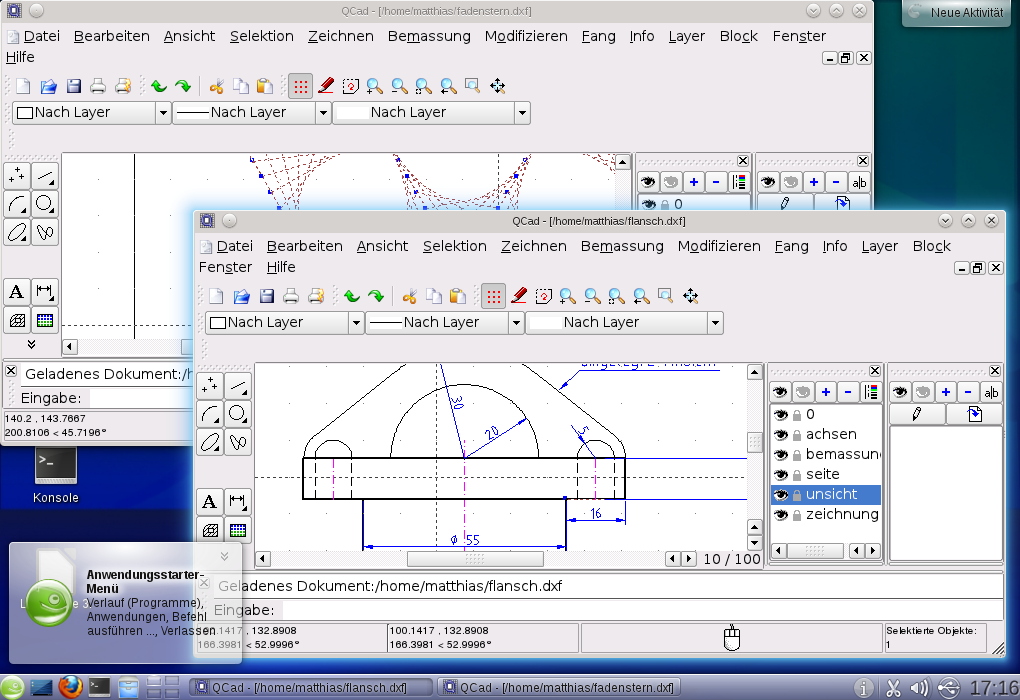The image size is (1020, 700).
Task: Select Spline tool in flansch window toolbox
Action: [x=238, y=442]
